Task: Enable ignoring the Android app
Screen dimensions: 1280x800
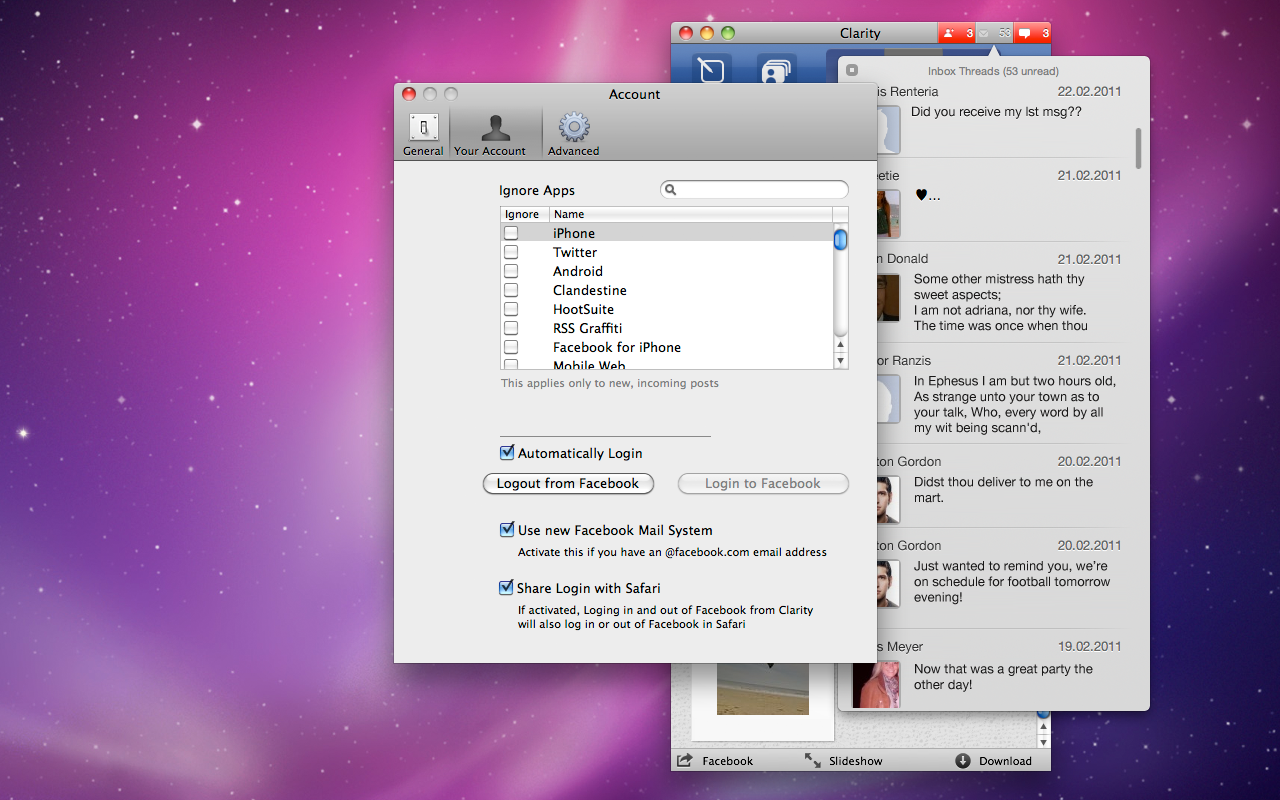Action: (x=511, y=271)
